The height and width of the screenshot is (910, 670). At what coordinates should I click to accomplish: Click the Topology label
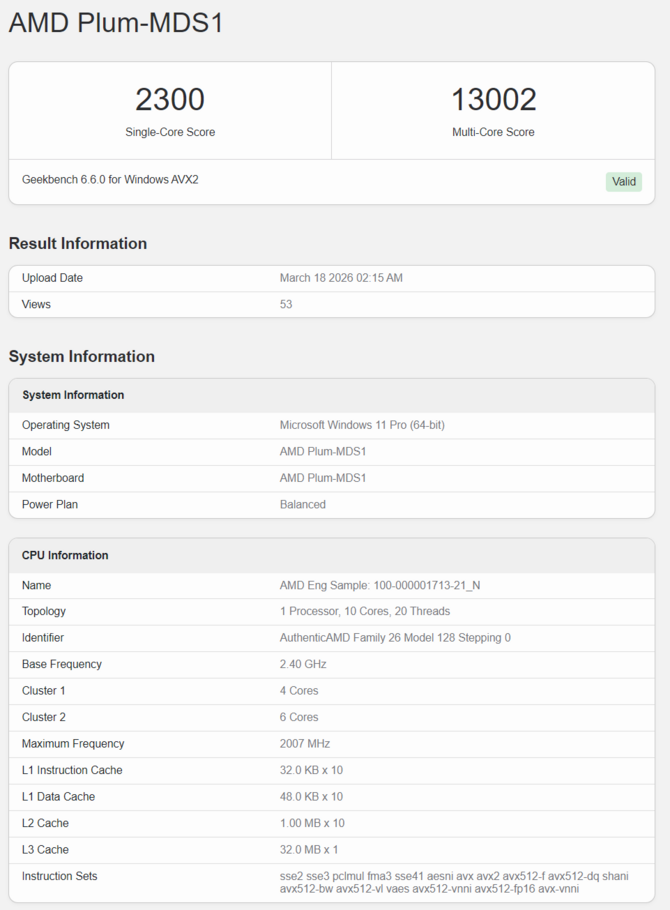click(x=44, y=611)
